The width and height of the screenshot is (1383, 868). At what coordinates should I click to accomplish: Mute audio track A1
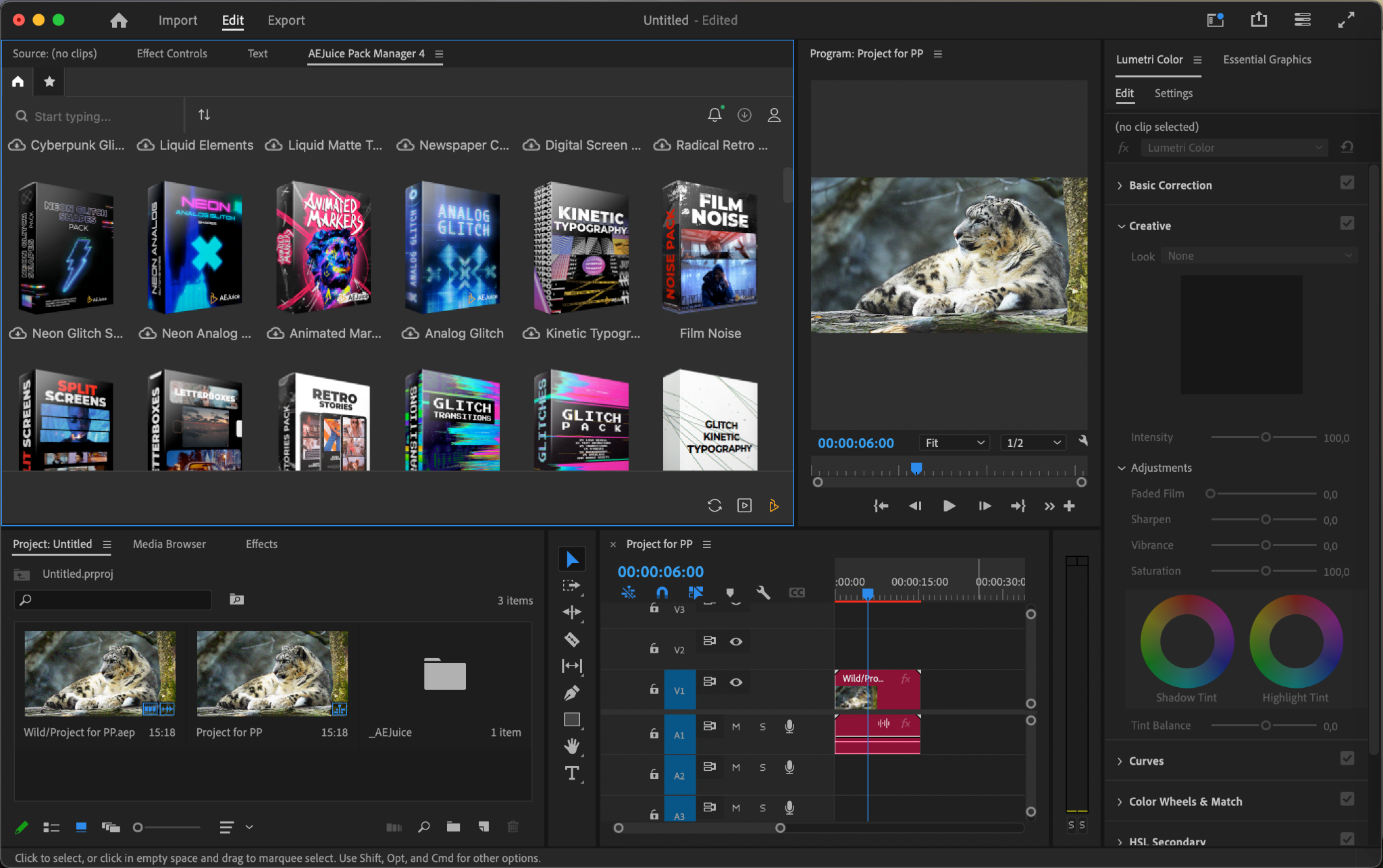[736, 727]
